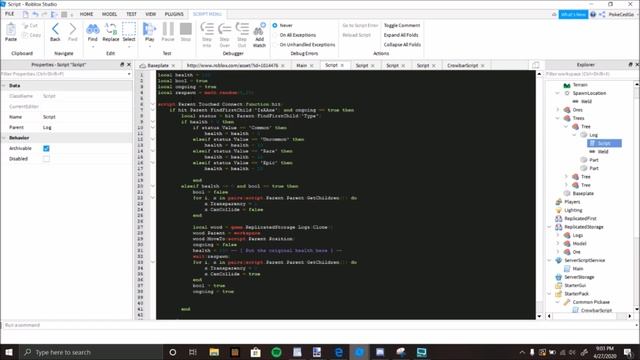Expand the Ores folder in Explorer

point(558,110)
